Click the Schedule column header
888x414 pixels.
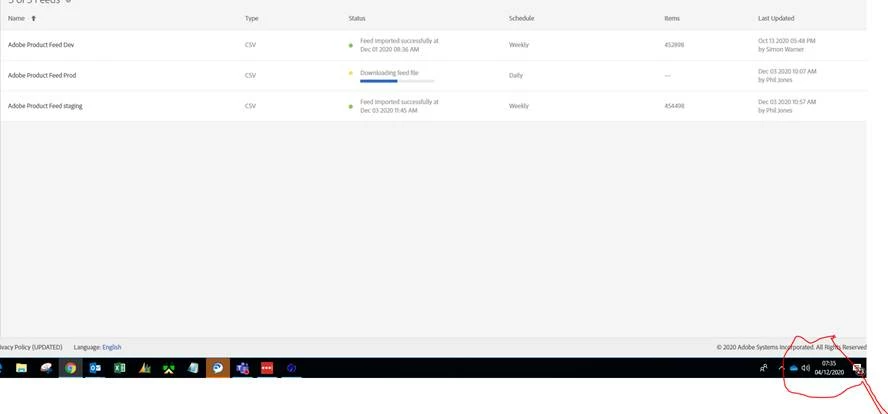click(x=521, y=19)
